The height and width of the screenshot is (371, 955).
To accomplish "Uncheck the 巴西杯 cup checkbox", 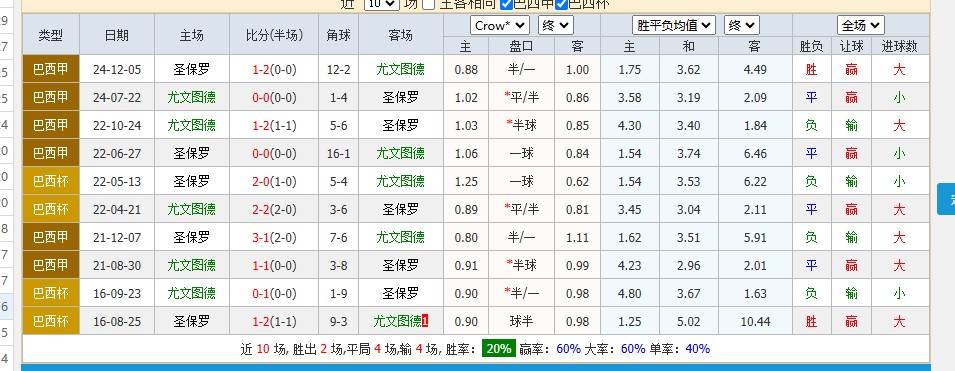I will point(562,4).
